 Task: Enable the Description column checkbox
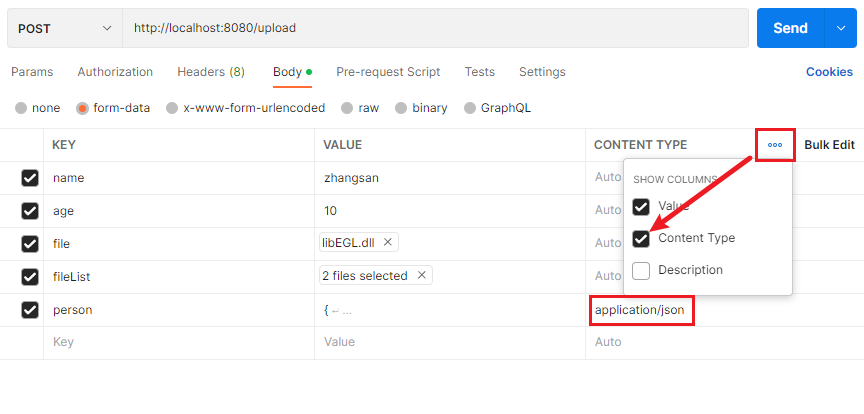coord(641,270)
